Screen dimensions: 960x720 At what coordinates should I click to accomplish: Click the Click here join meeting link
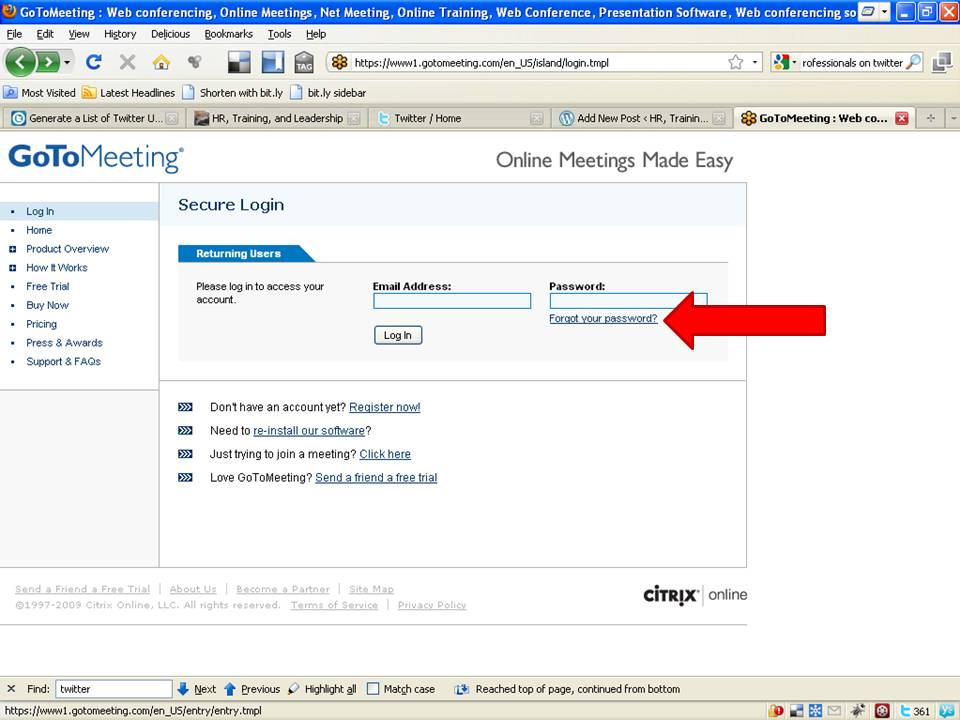385,454
